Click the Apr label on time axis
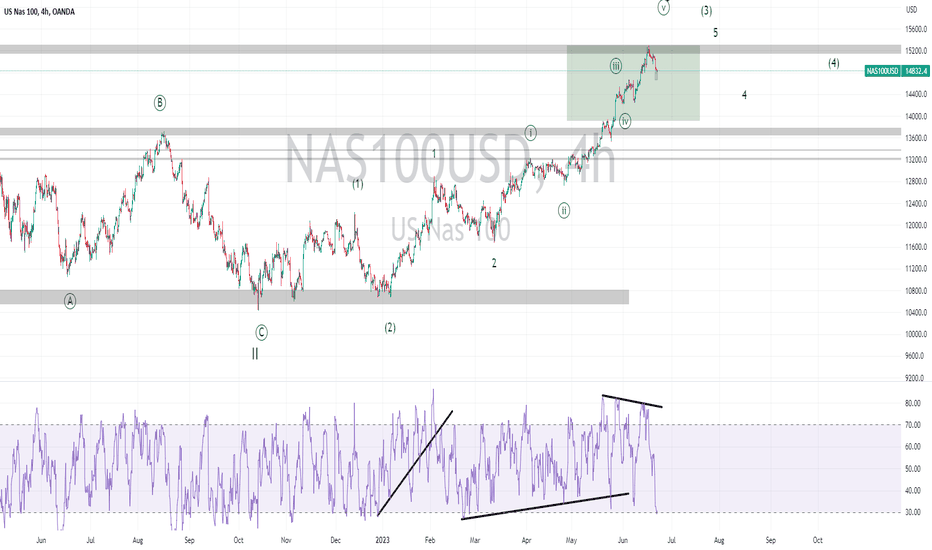932x550 pixels. point(526,540)
